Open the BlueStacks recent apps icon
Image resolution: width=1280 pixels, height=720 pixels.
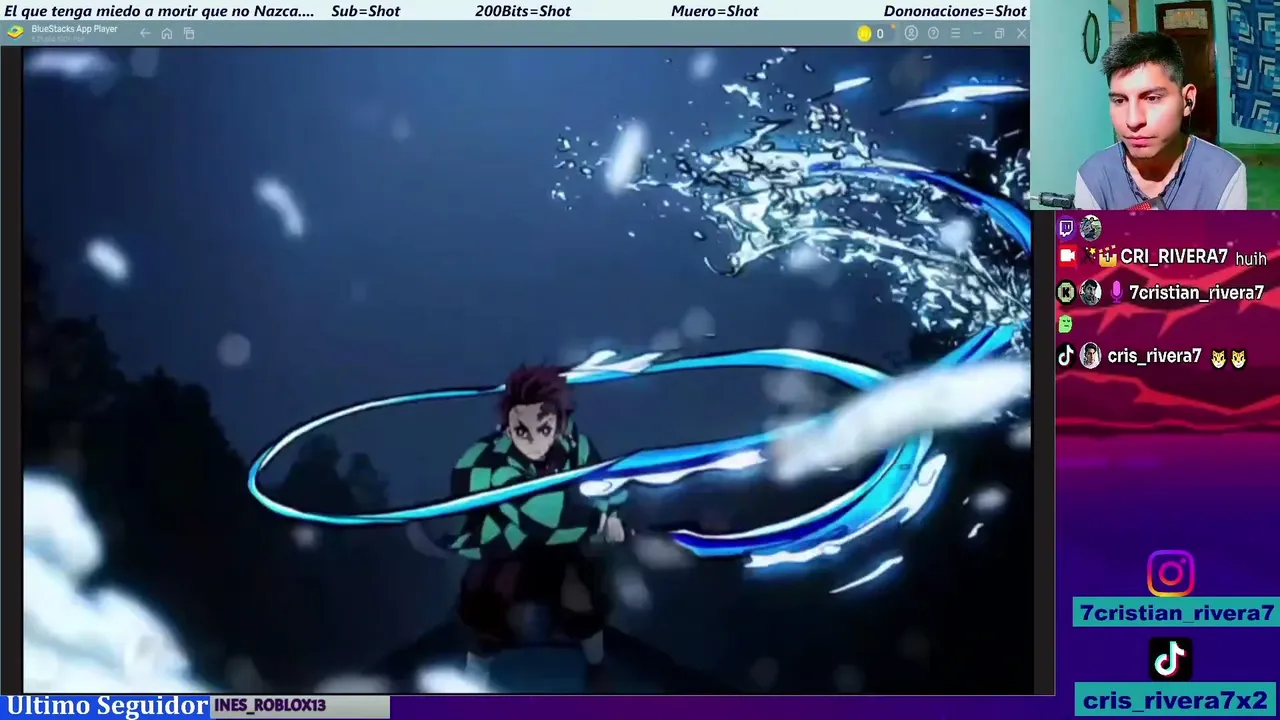pyautogui.click(x=189, y=33)
